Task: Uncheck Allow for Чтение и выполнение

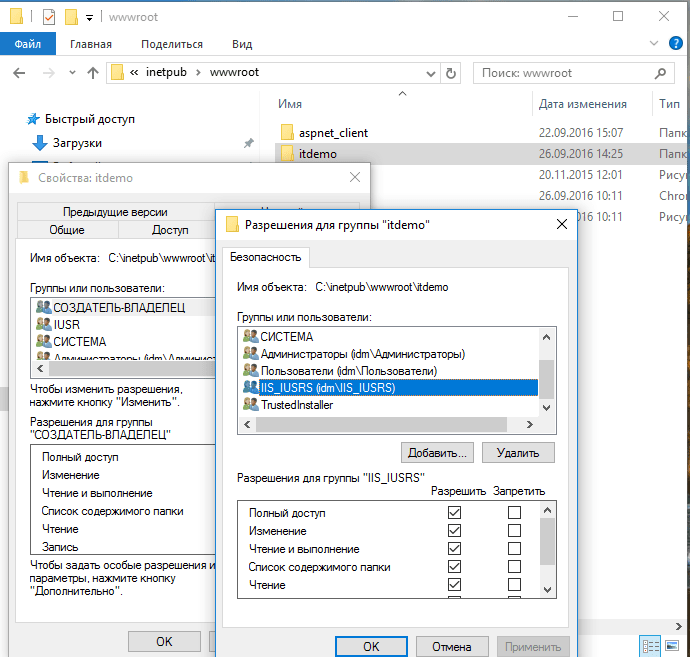Action: [455, 549]
